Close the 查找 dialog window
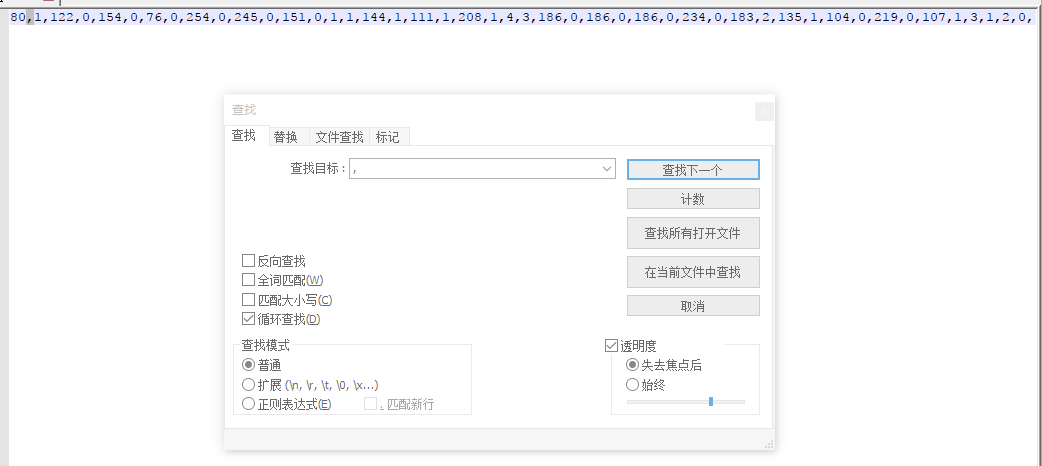The image size is (1042, 466). [x=764, y=112]
